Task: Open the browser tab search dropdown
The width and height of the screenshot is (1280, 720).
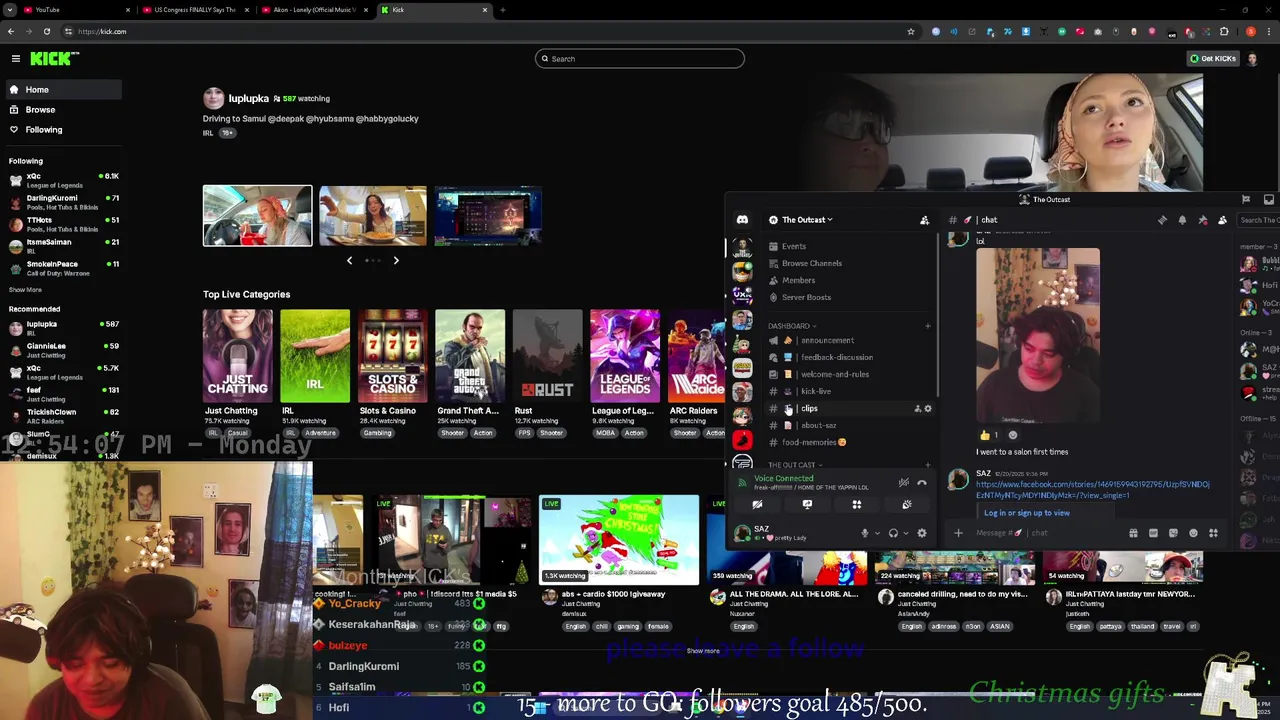Action: [9, 10]
